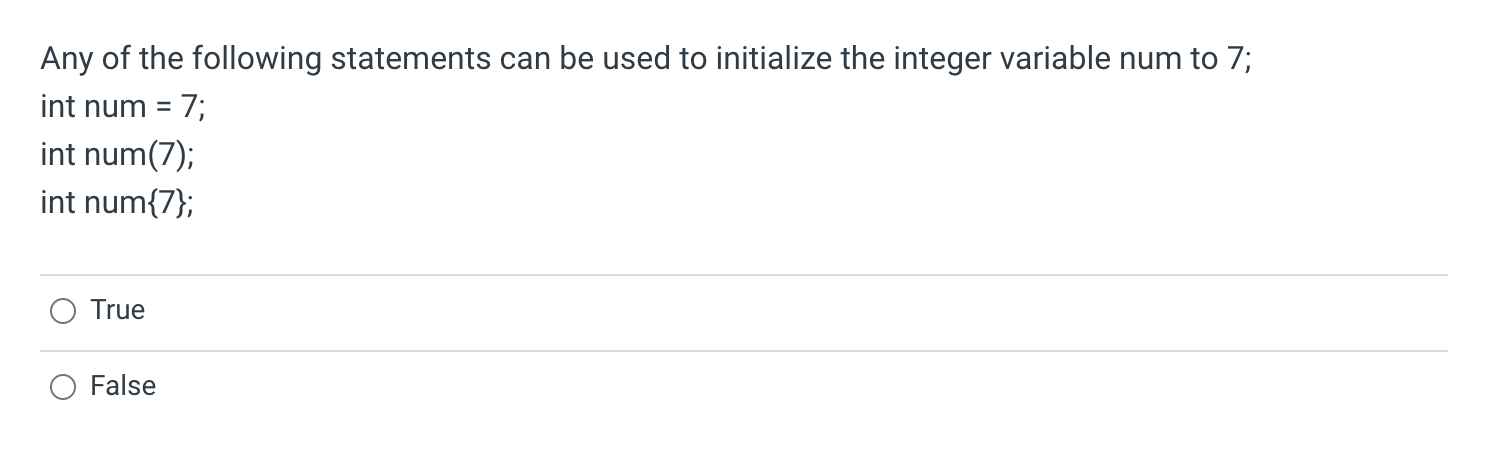Click the word "Any" starting the question
The image size is (1486, 464).
click(67, 60)
